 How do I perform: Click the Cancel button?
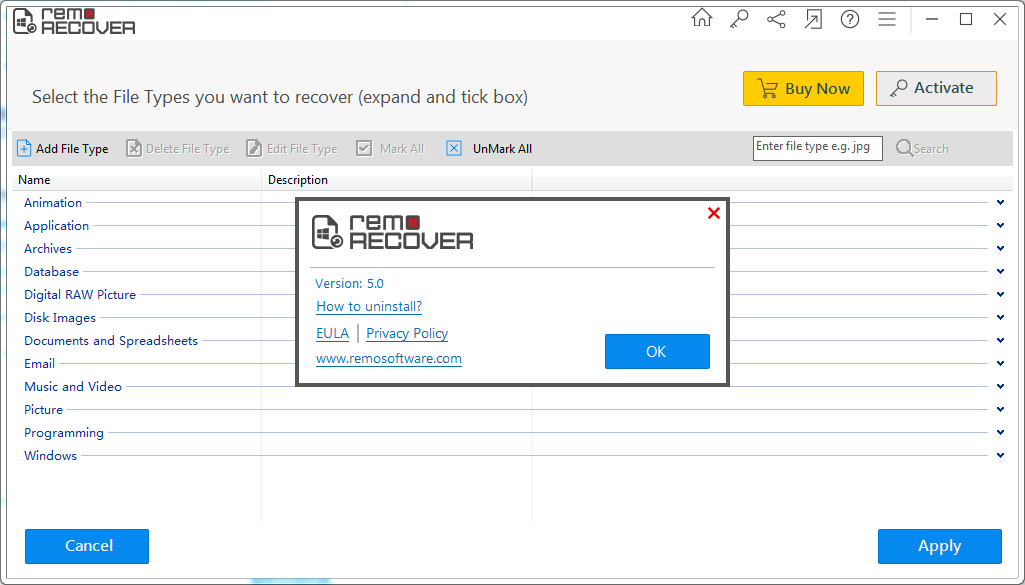click(87, 546)
